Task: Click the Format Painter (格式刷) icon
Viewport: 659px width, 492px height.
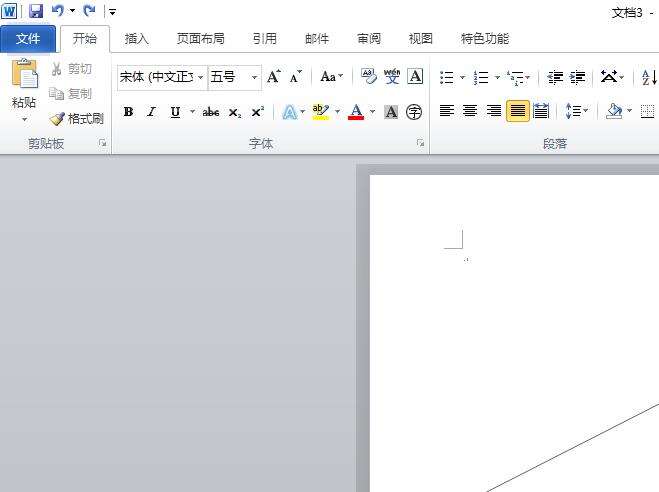Action: click(x=77, y=118)
